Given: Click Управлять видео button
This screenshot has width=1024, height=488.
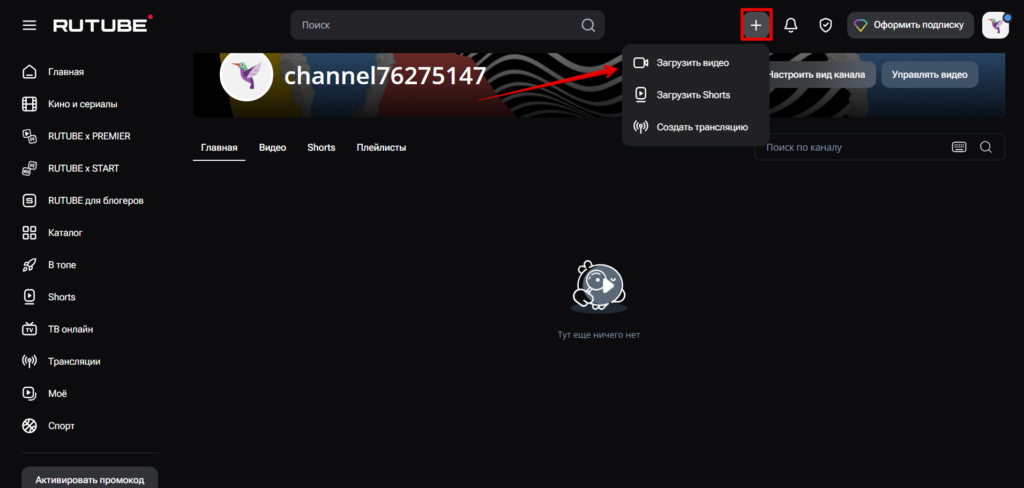Looking at the screenshot, I should pyautogui.click(x=929, y=74).
